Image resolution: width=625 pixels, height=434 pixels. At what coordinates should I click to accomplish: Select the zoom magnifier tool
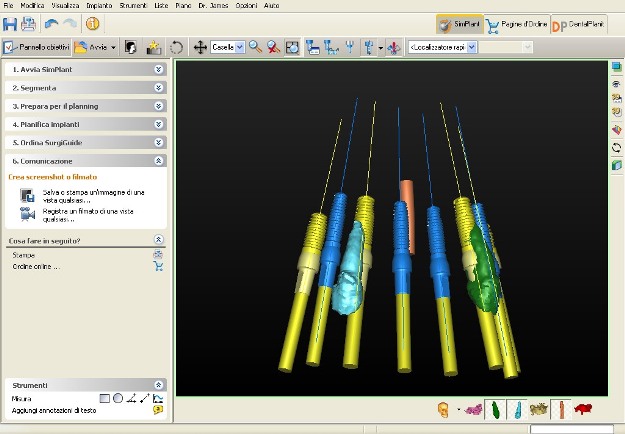click(255, 47)
